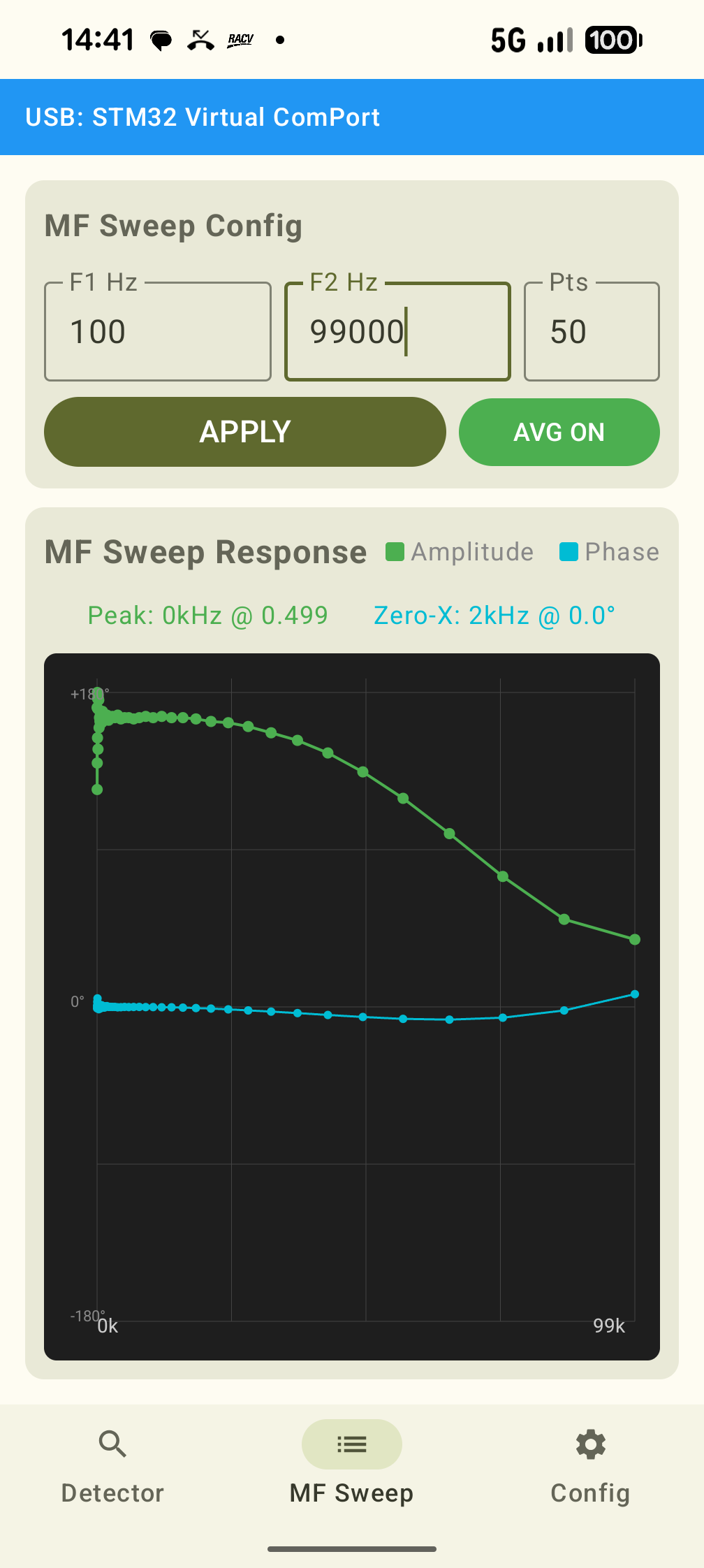Tap the Peak amplitude readout text
704x1568 pixels.
[207, 616]
